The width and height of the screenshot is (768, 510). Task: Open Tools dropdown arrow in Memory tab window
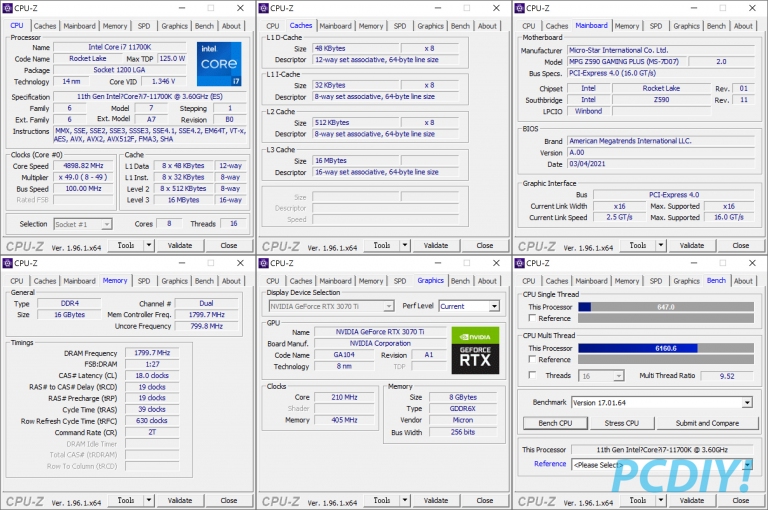(148, 500)
